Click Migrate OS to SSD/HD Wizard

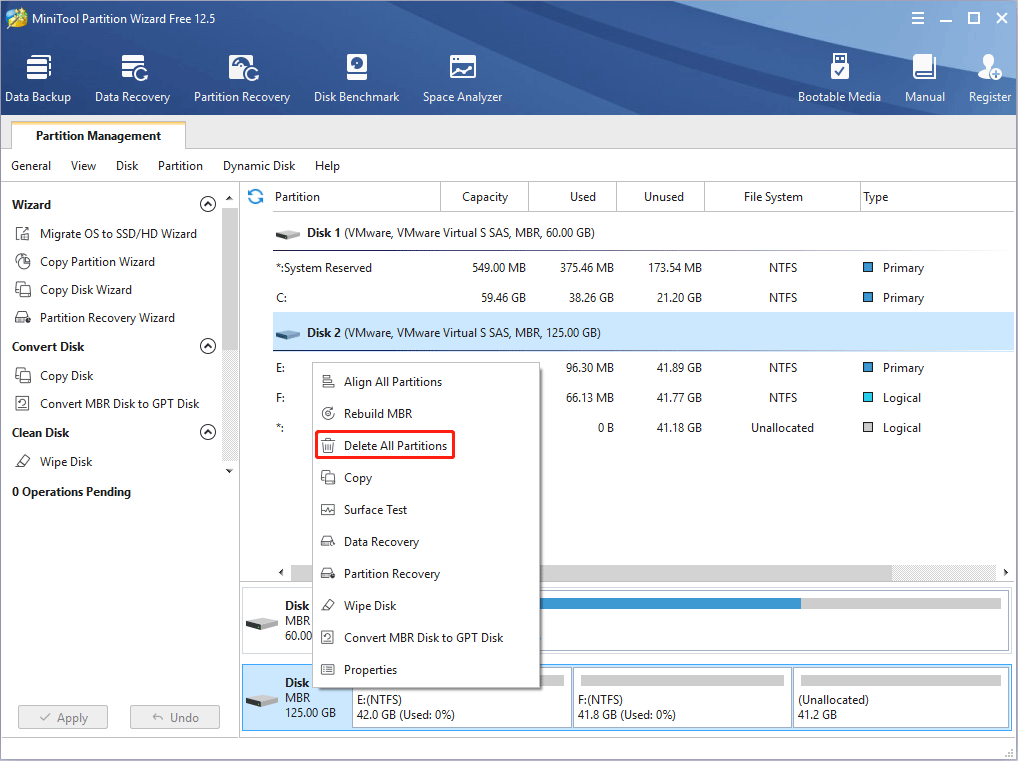[118, 234]
